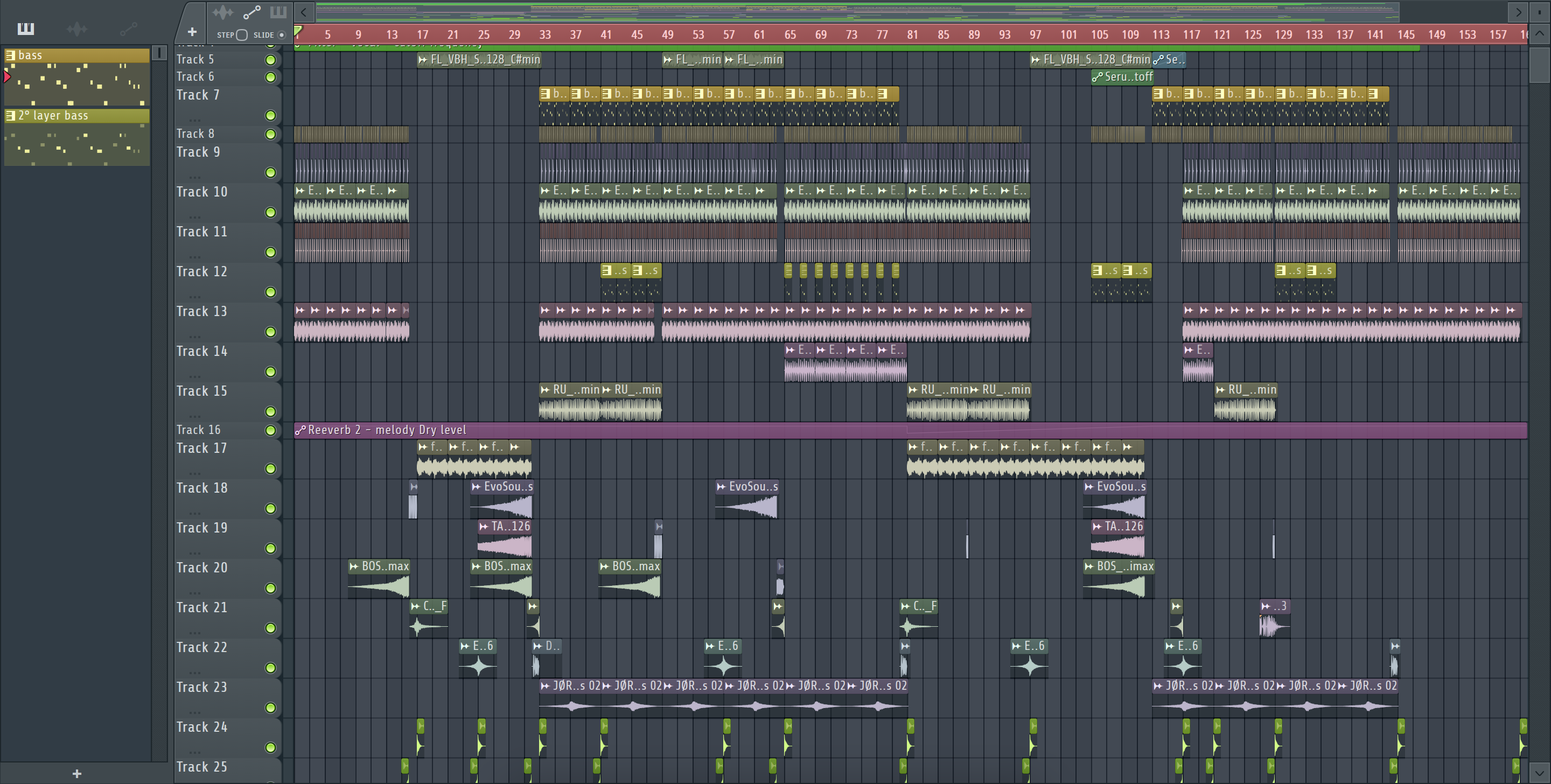Click the bass pattern piano-roll icon
This screenshot has height=784, width=1551.
10,55
